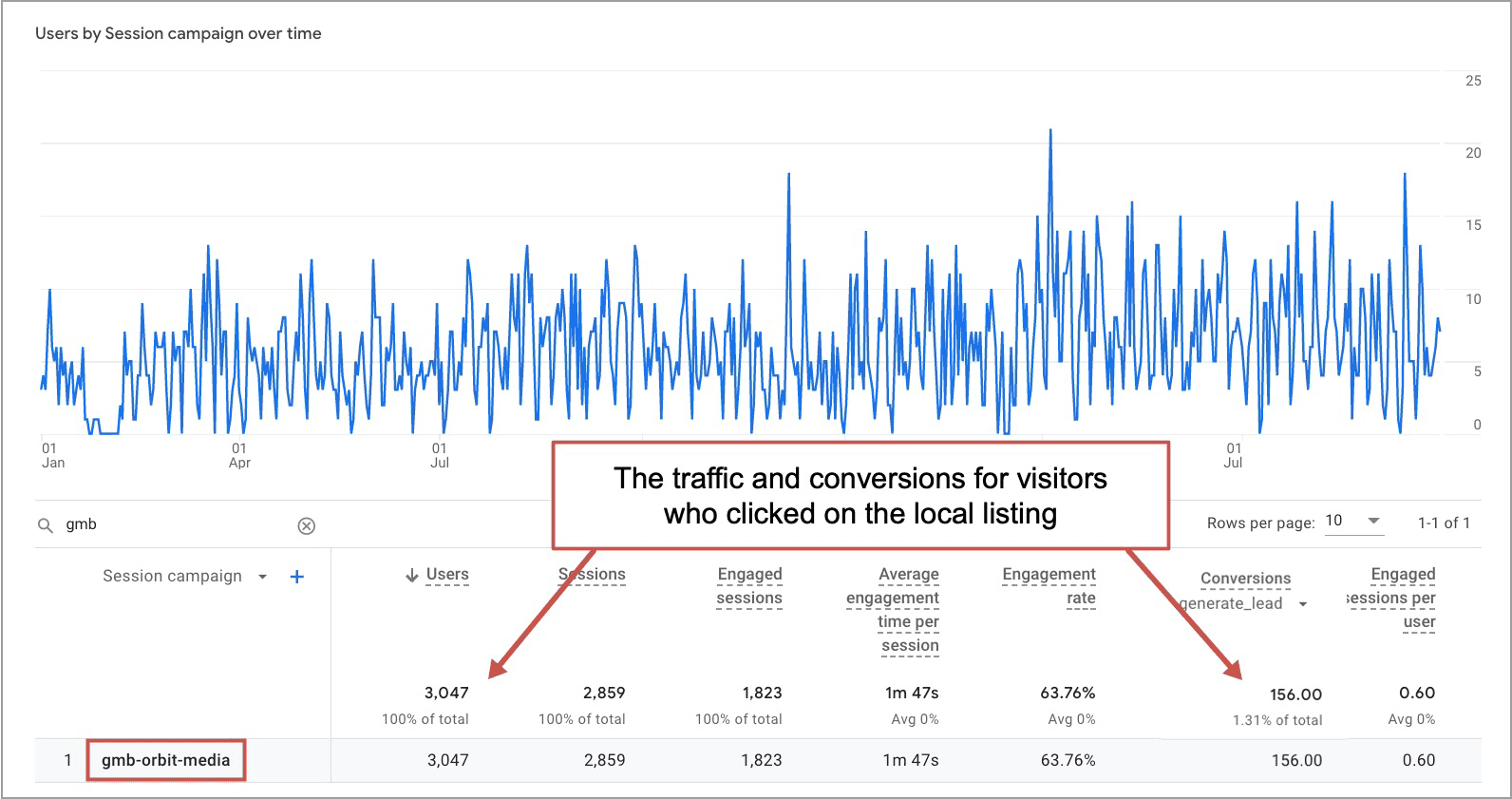Click the 1m 47s value in the gmb-orbit-media row
Screen dimensions: 1512x799
(x=911, y=760)
